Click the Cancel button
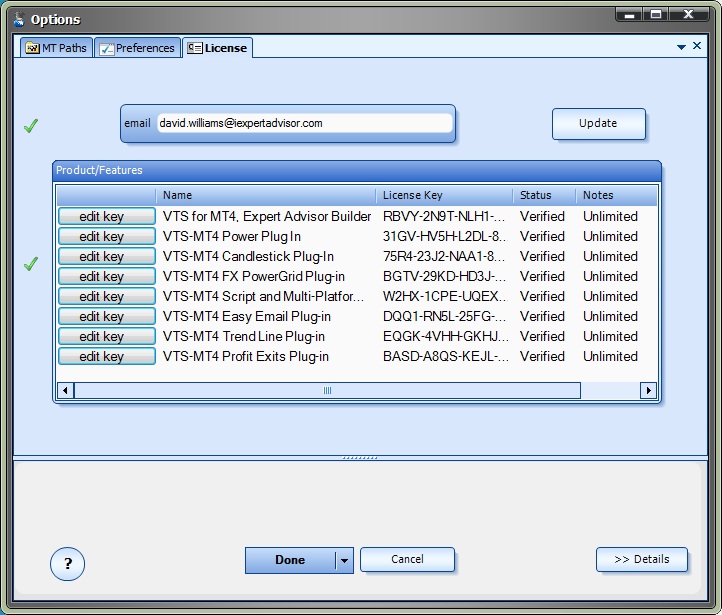This screenshot has height=615, width=722. point(408,559)
